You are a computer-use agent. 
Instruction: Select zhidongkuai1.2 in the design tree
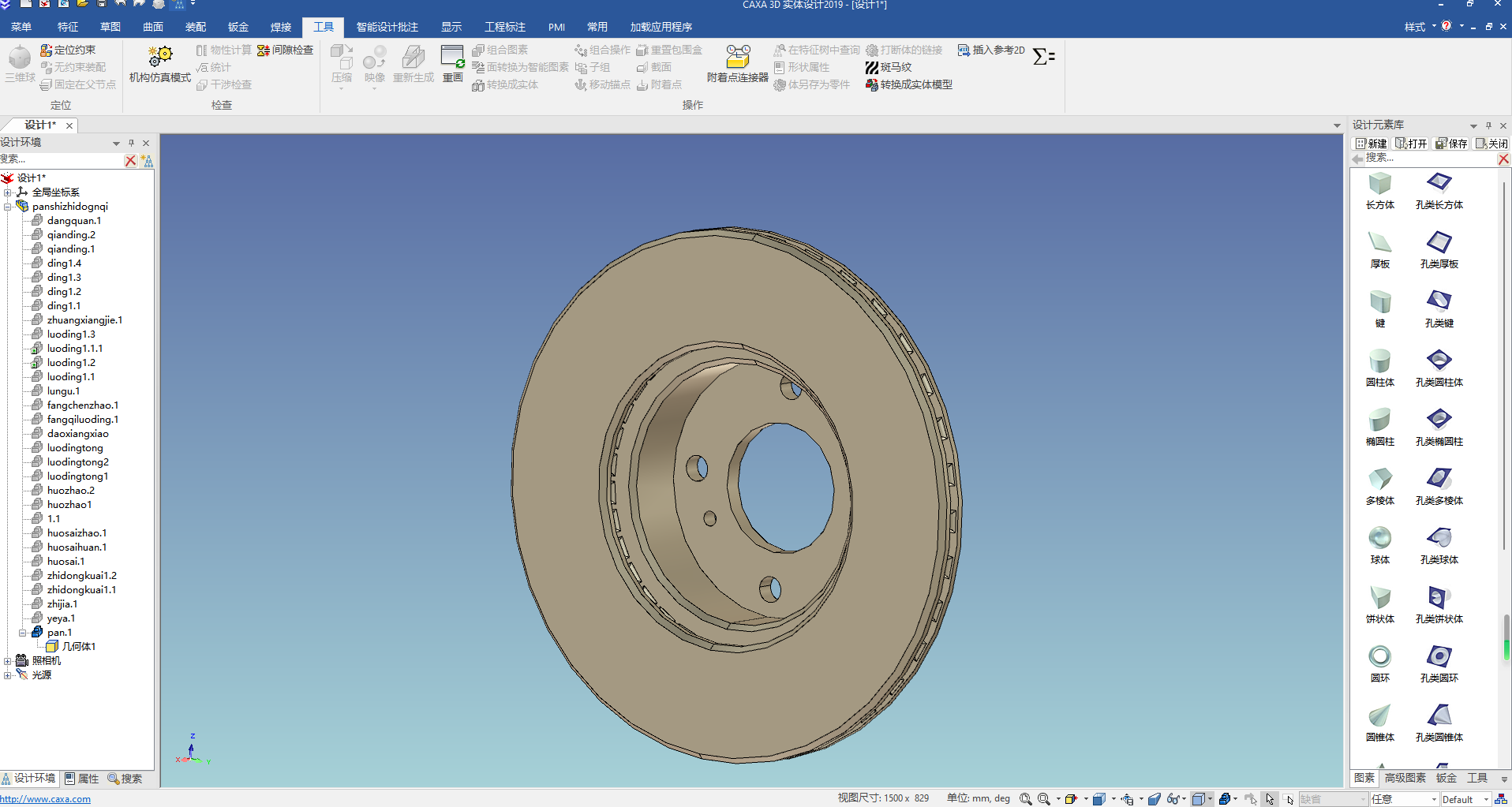tap(81, 576)
